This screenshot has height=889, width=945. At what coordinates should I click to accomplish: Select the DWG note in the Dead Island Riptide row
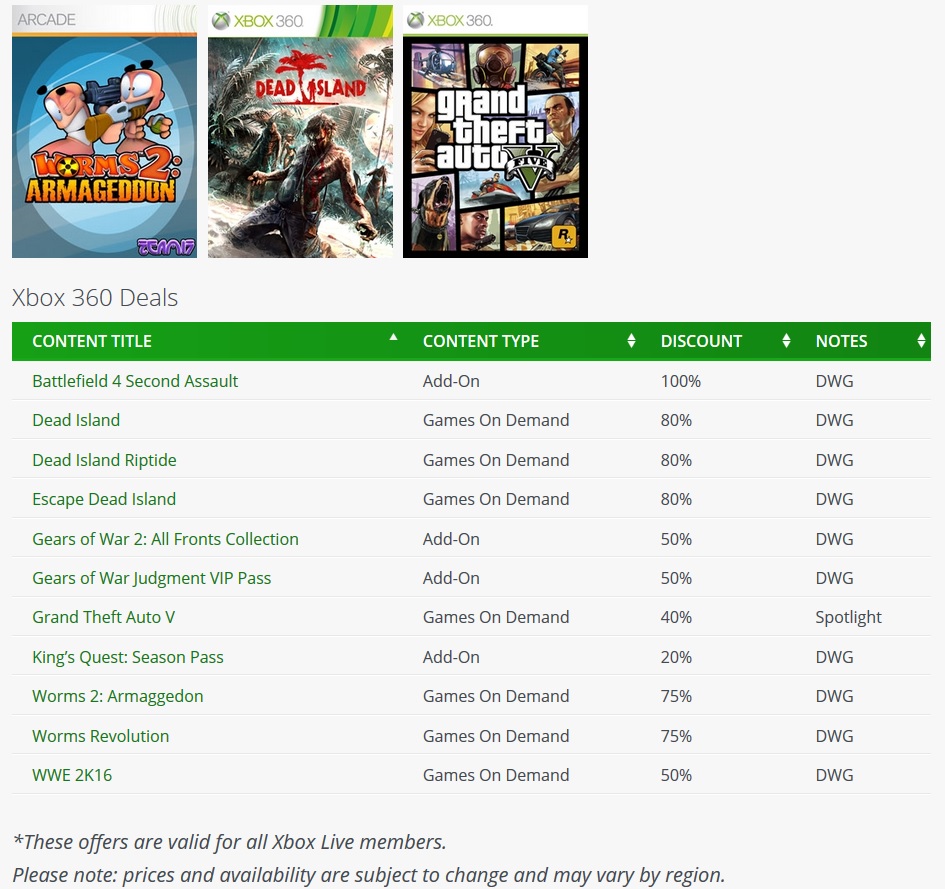click(x=834, y=460)
